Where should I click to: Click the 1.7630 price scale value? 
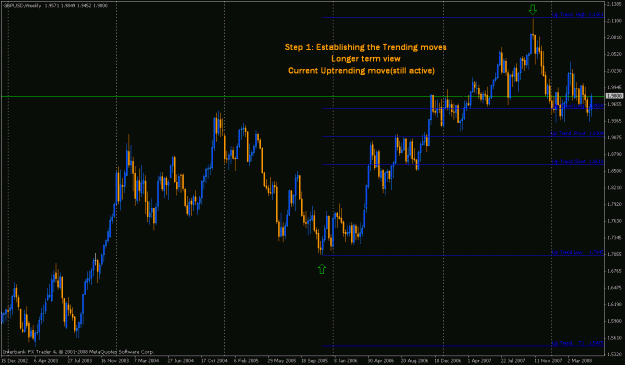(x=614, y=221)
